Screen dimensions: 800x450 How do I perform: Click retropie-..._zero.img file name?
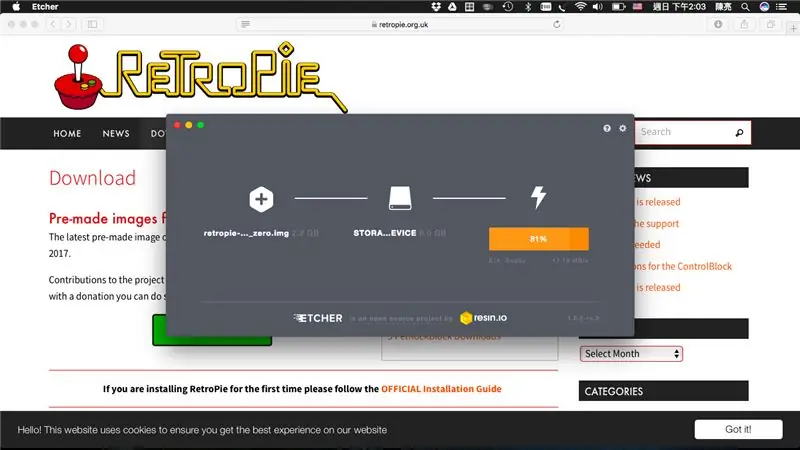[x=246, y=233]
